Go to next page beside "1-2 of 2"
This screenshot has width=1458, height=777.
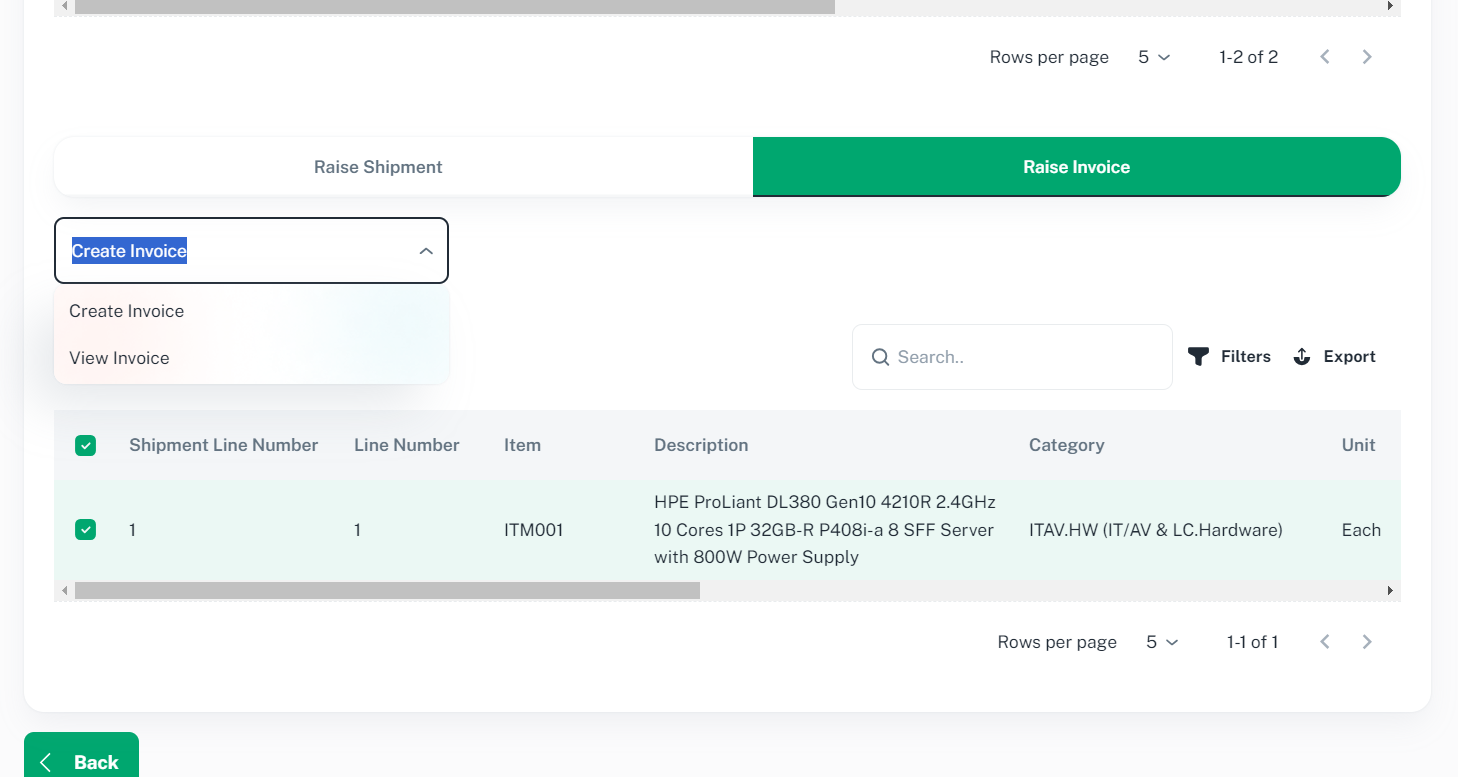[x=1367, y=57]
